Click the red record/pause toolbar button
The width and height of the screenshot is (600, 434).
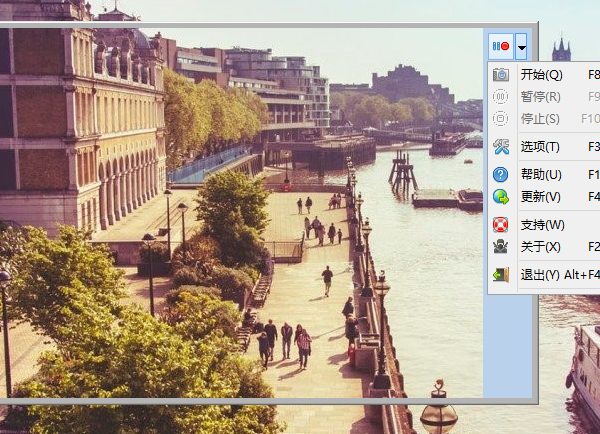[500, 47]
